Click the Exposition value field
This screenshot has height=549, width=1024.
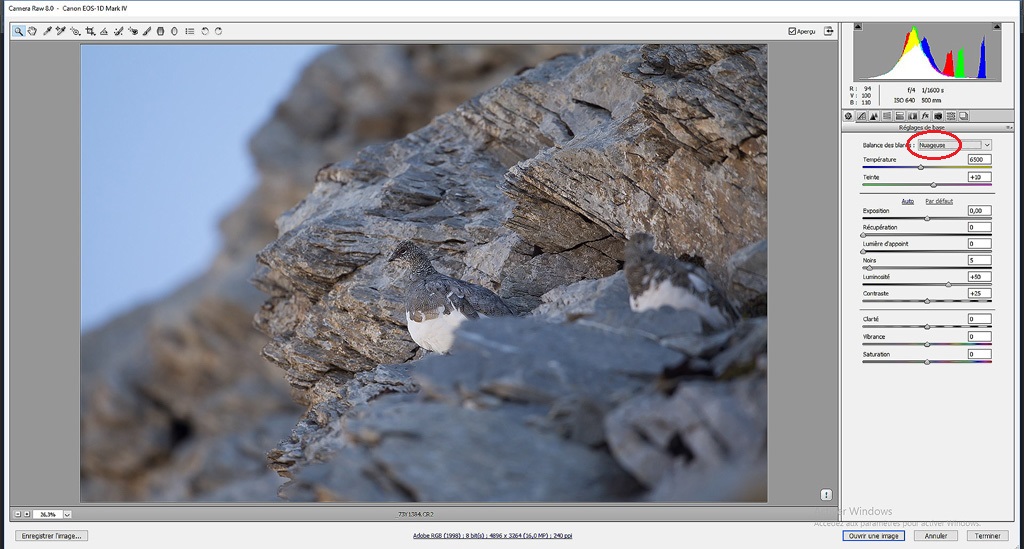tap(979, 211)
